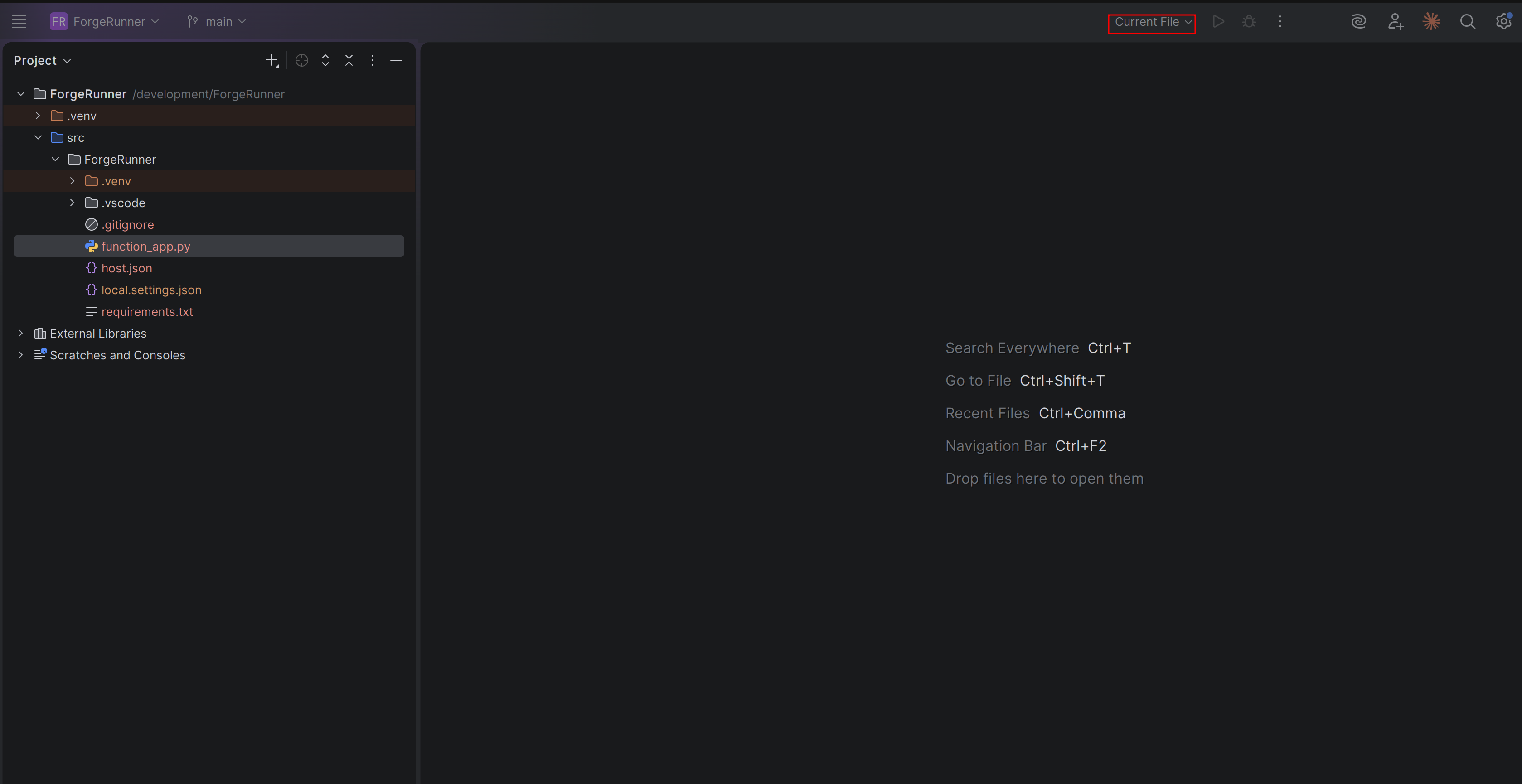Open the main hamburger menu

(19, 22)
